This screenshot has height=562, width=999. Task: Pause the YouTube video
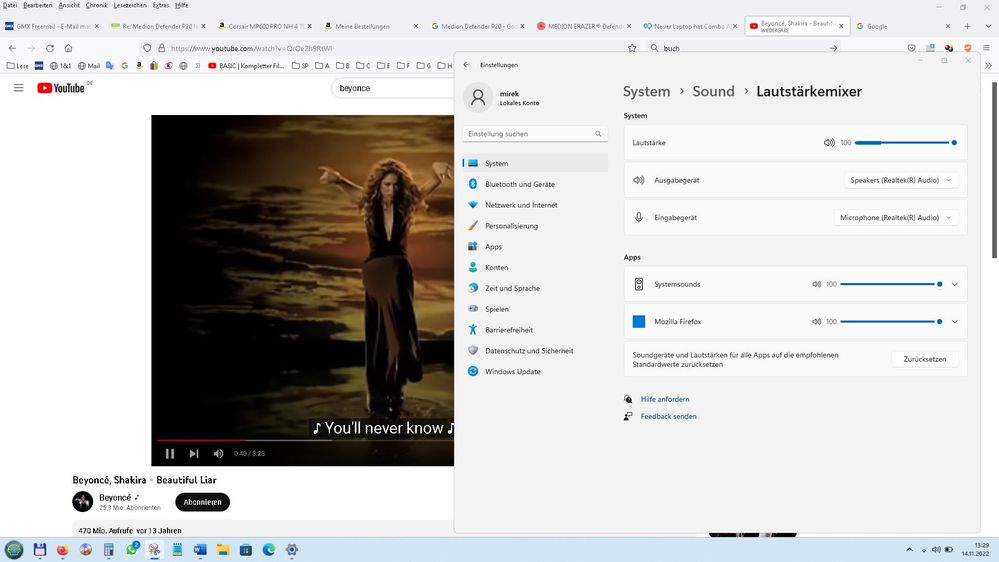click(170, 453)
